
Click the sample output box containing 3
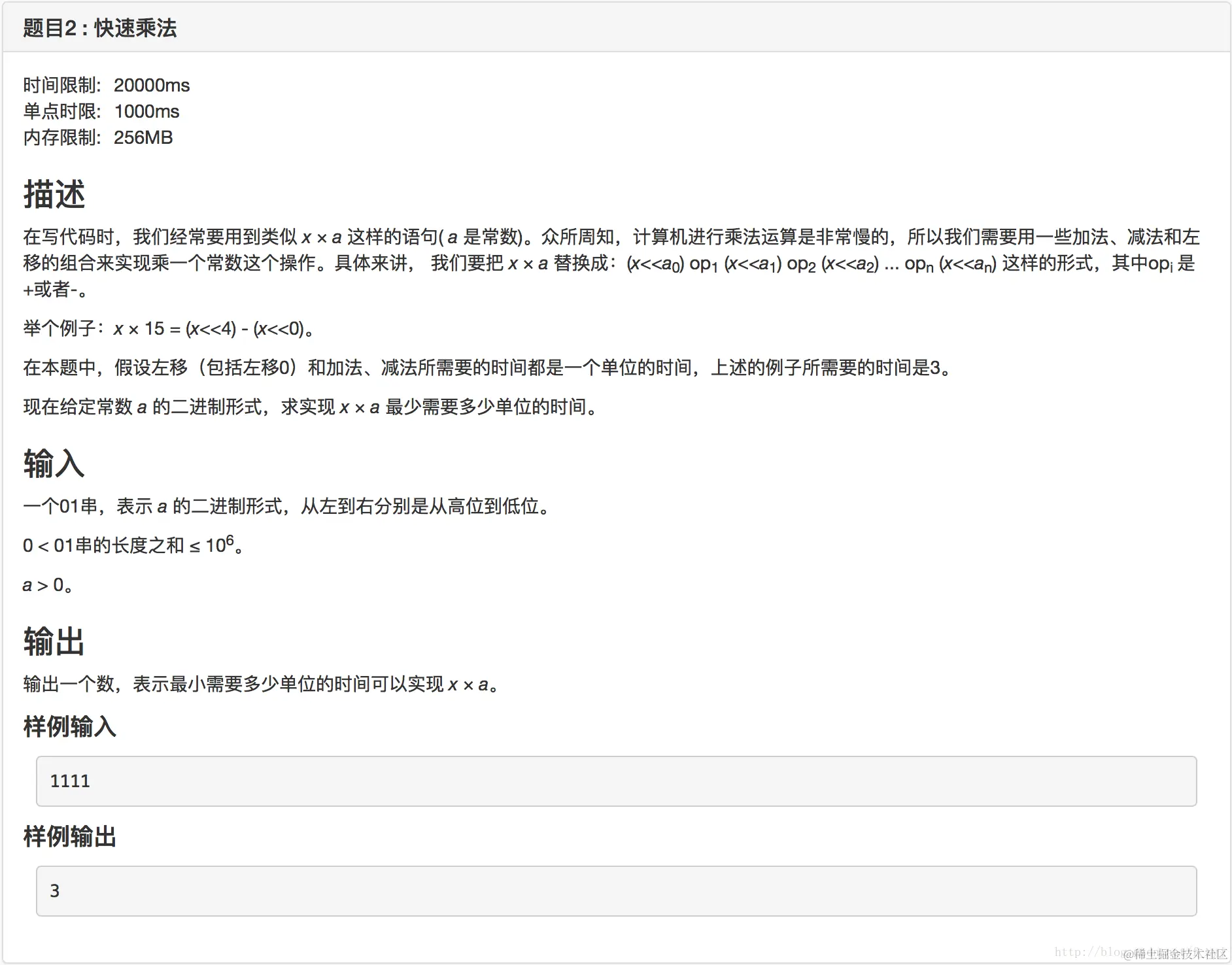pos(616,891)
